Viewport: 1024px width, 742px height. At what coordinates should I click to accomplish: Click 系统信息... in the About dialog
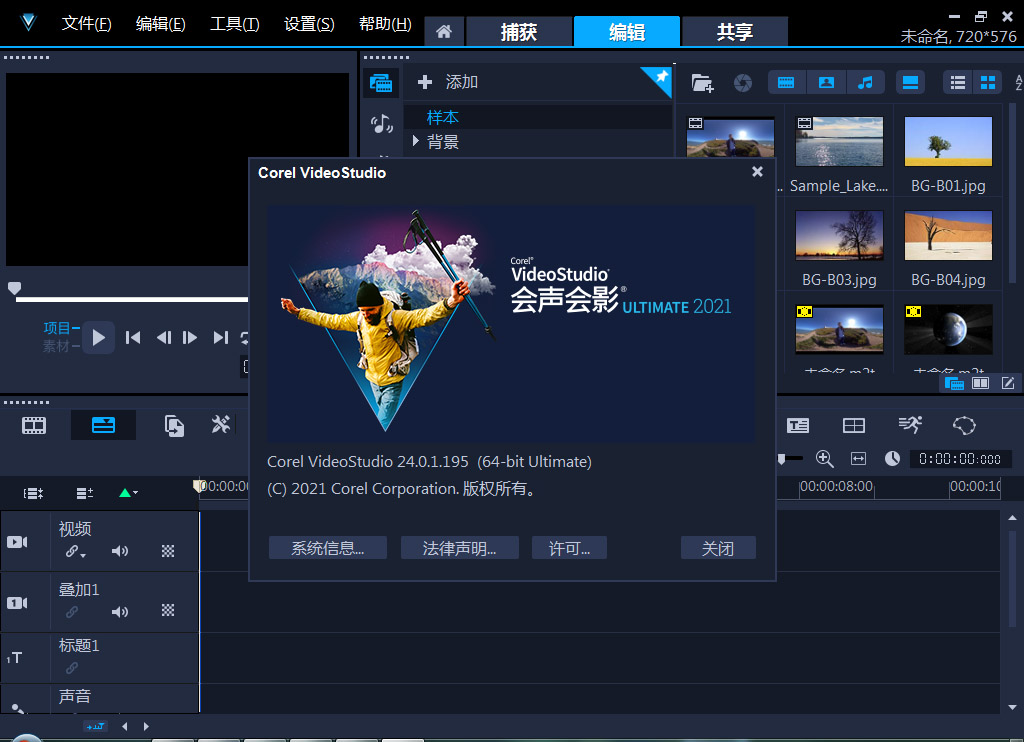click(328, 548)
